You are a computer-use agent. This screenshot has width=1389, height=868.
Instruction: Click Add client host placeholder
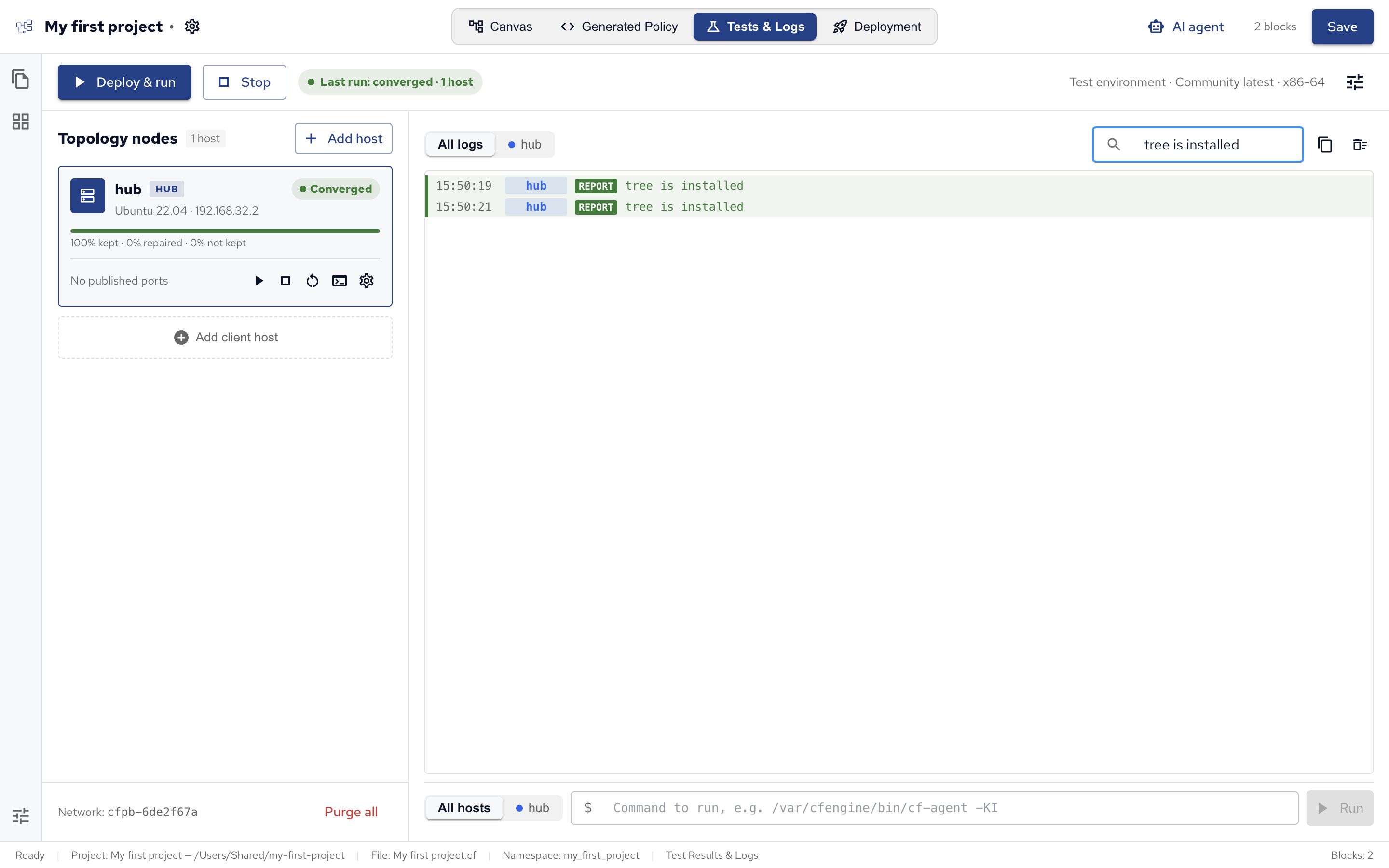point(225,338)
